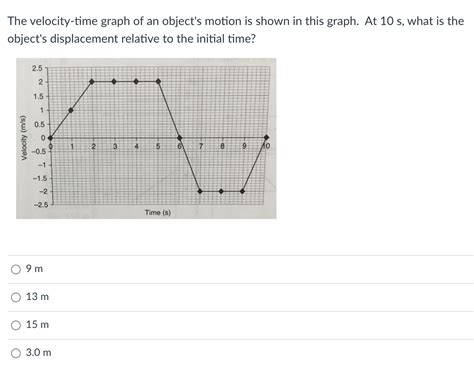Click the "3.0 m" answer label text
The image size is (474, 375).
[39, 352]
